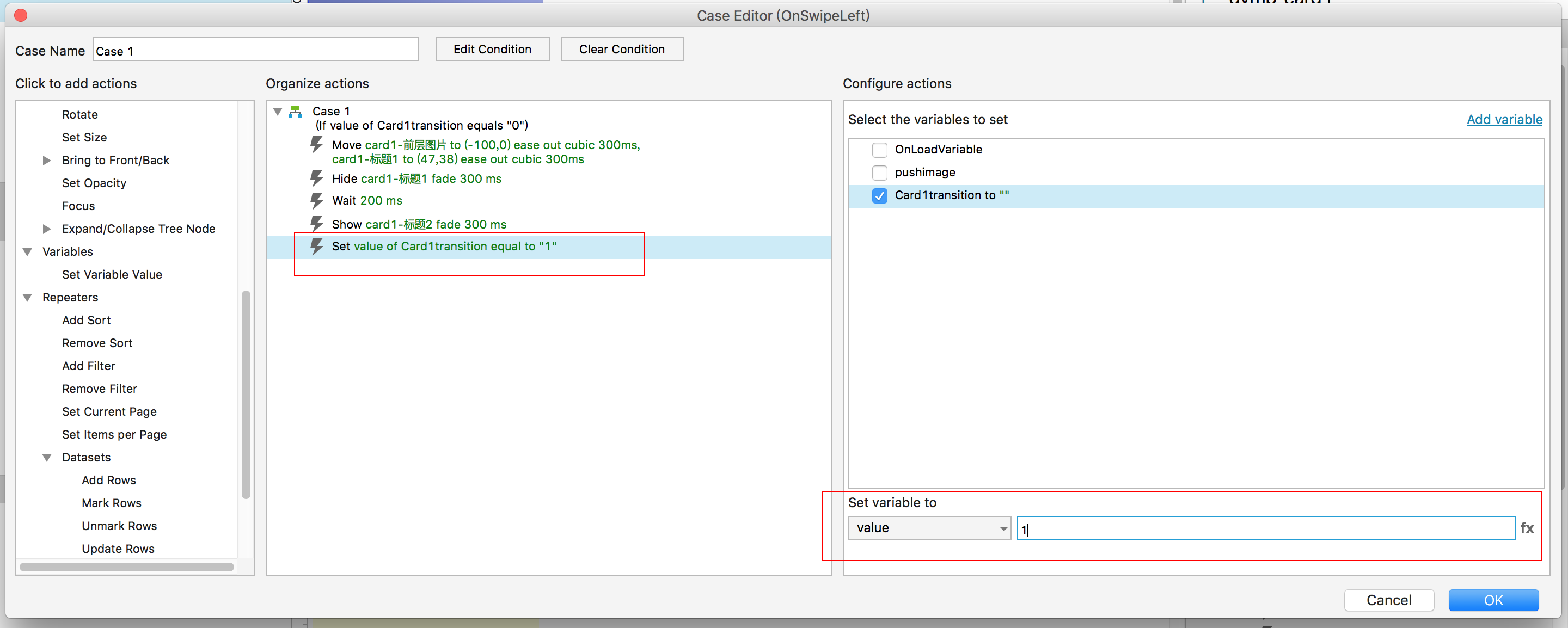Choose the Add Filter repeater action
Viewport: 1568px width, 628px height.
(x=89, y=366)
